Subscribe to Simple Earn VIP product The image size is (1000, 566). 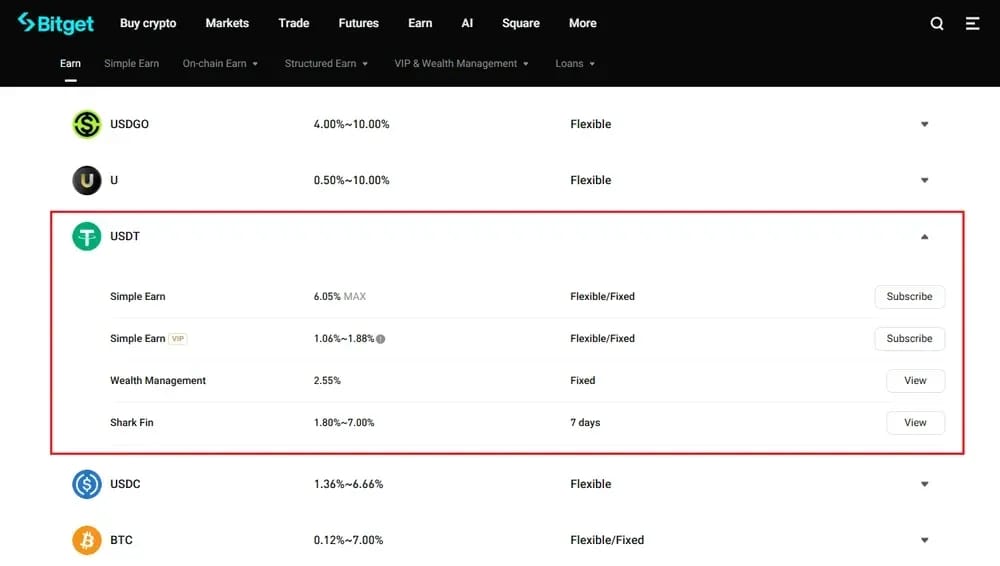pos(909,339)
